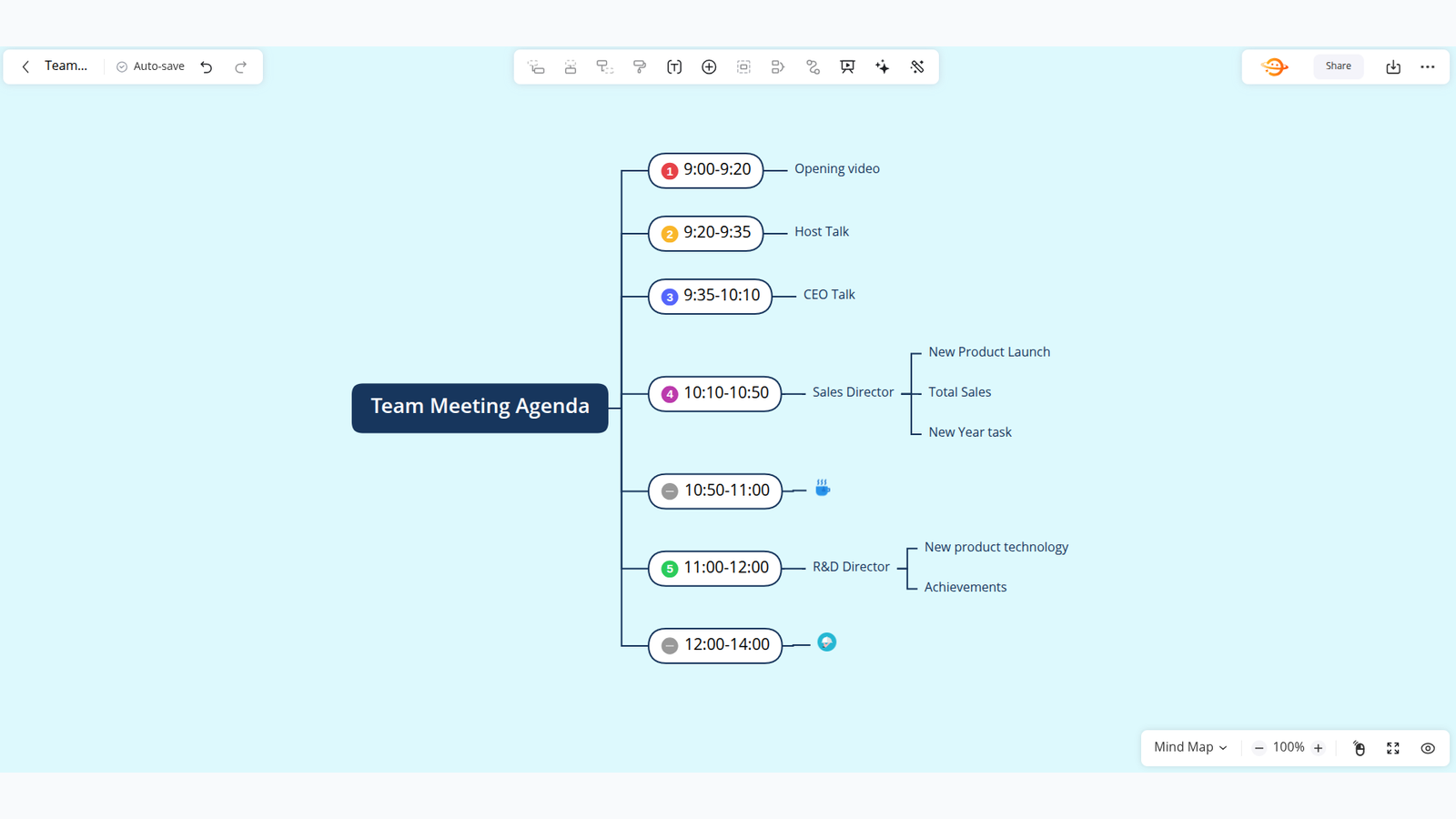Viewport: 1456px width, 819px height.
Task: Click blue priority 3 marker
Action: point(670,297)
